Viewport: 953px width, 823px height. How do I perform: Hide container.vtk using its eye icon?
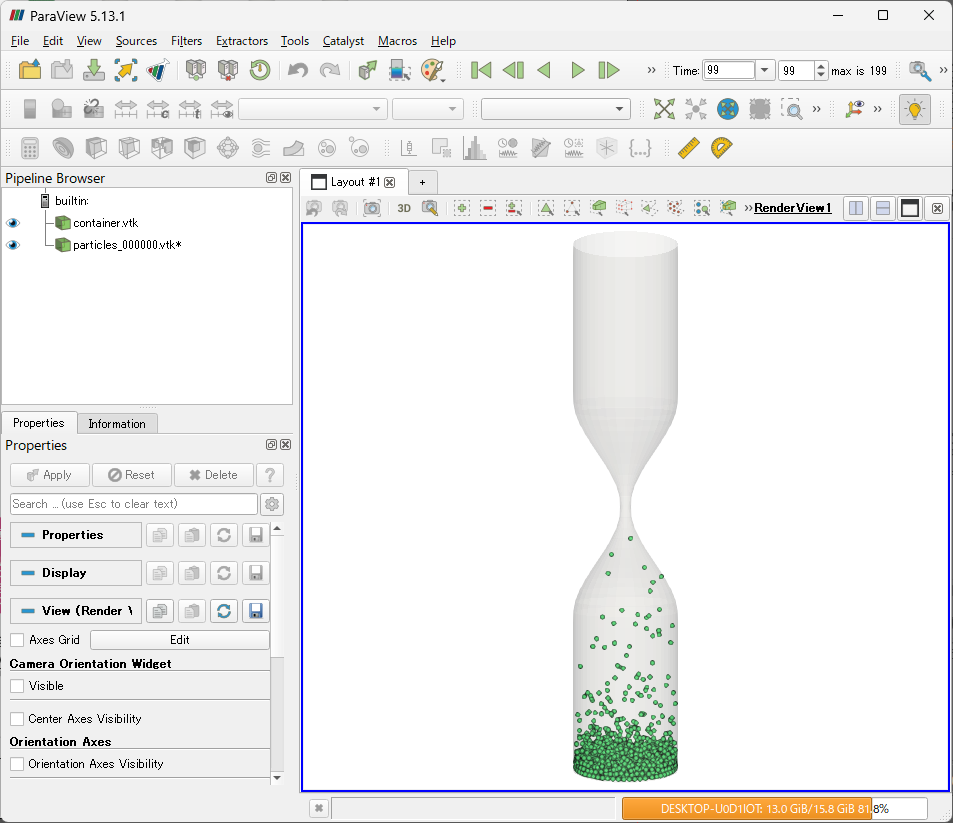tap(13, 223)
